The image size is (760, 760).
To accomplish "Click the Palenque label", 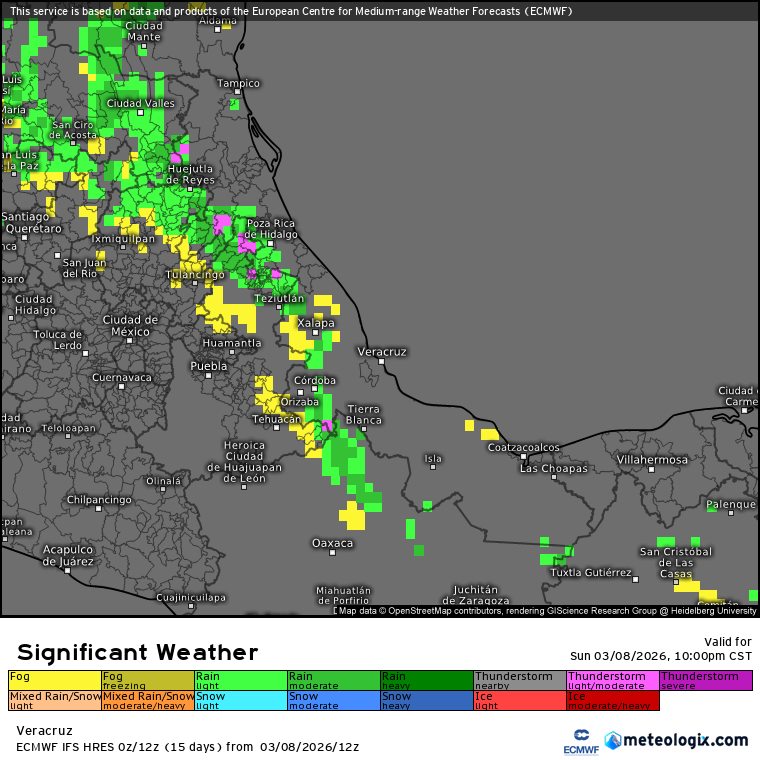I will [731, 505].
